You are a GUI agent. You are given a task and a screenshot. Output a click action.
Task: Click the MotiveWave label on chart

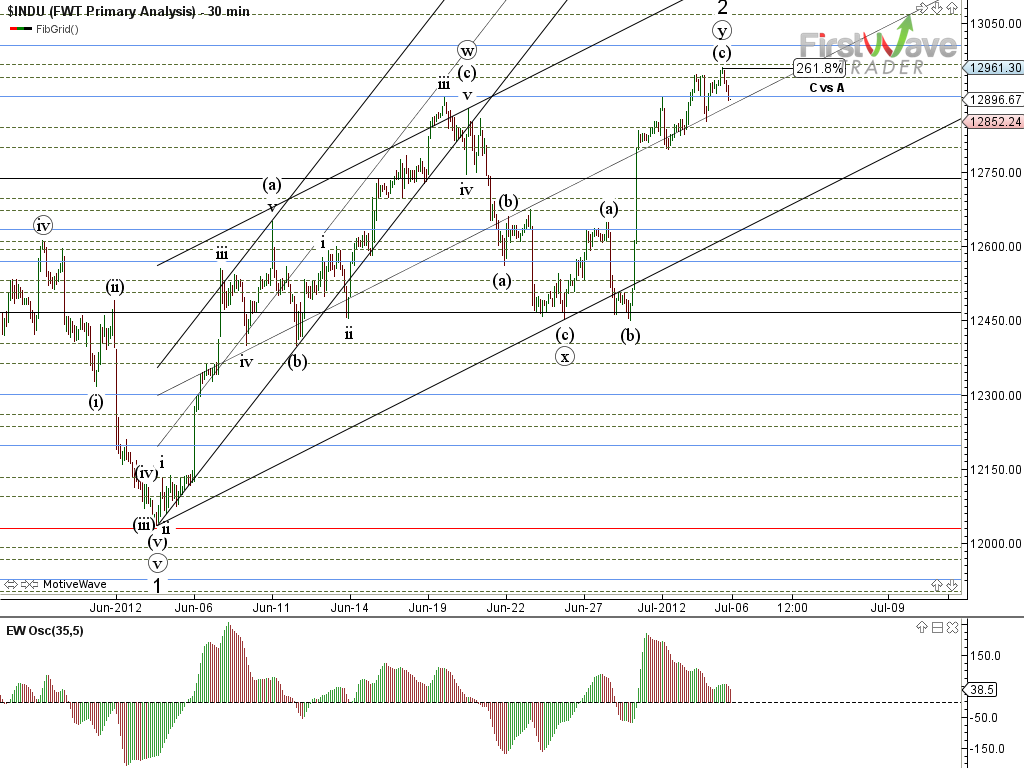pos(74,584)
